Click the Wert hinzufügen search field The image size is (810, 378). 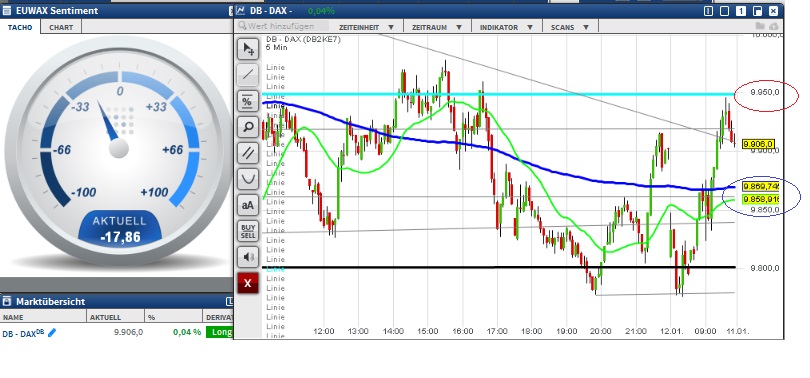click(283, 26)
